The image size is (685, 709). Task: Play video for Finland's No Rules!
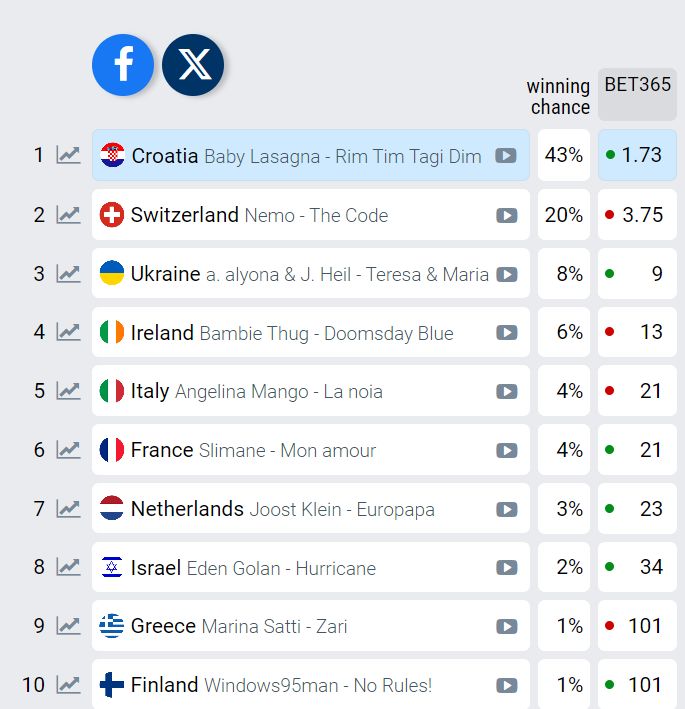[506, 685]
